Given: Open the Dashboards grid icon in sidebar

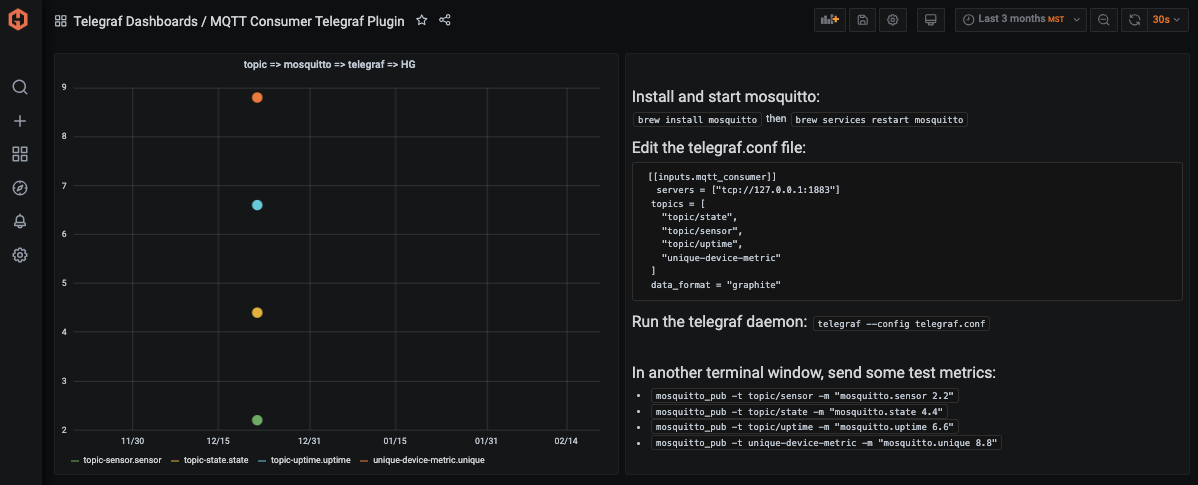Looking at the screenshot, I should (20, 154).
